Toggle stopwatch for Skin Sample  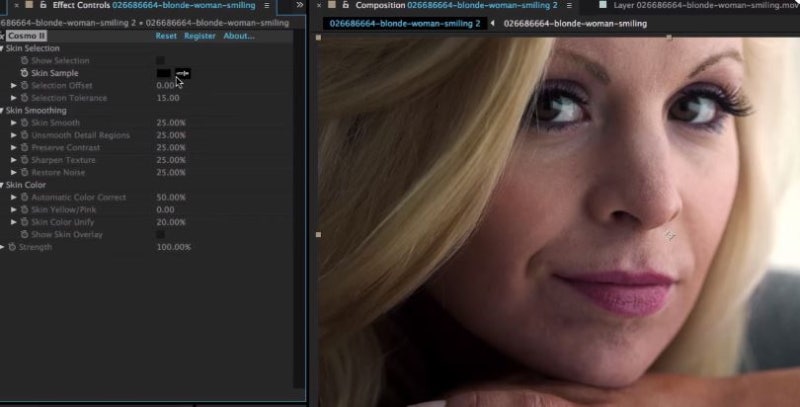tap(24, 73)
